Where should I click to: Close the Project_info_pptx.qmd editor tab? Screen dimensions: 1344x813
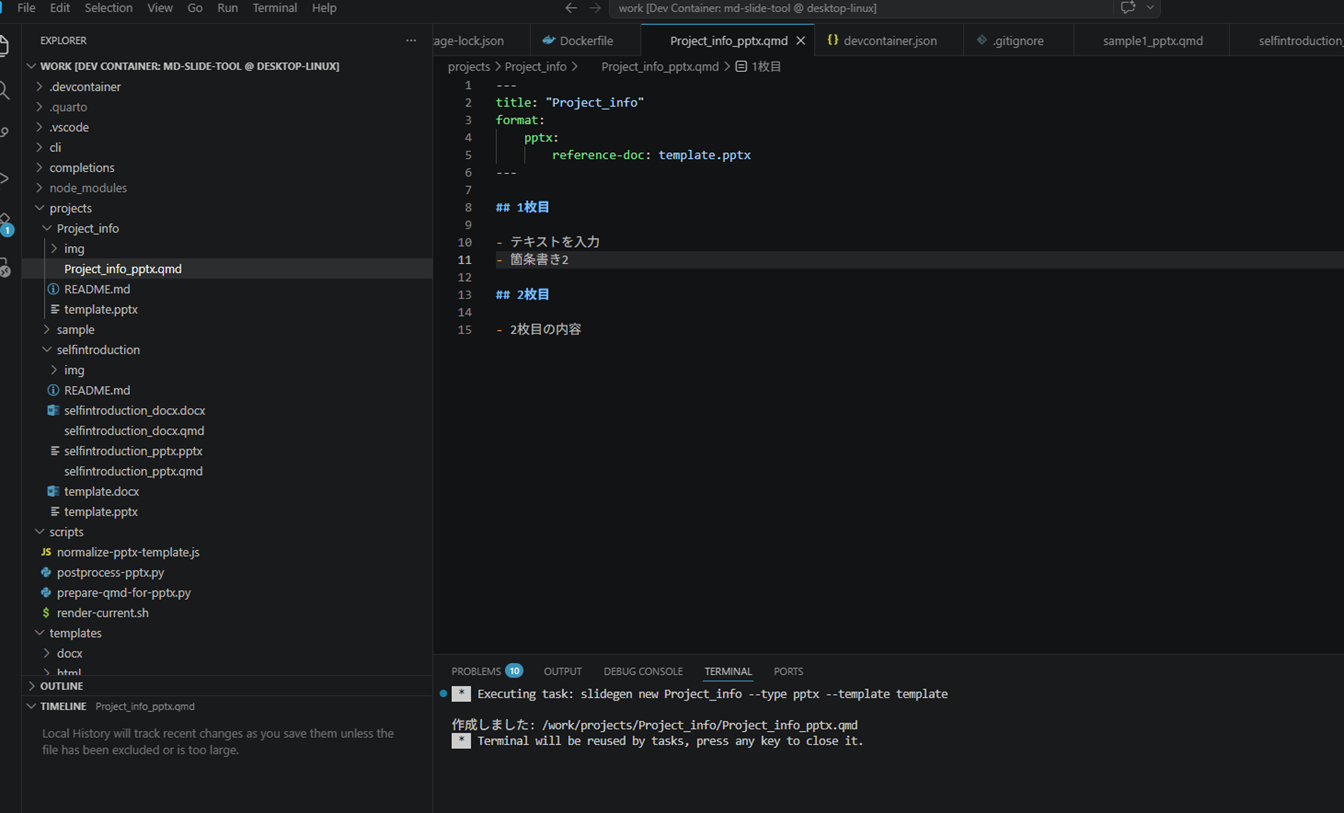pyautogui.click(x=800, y=41)
